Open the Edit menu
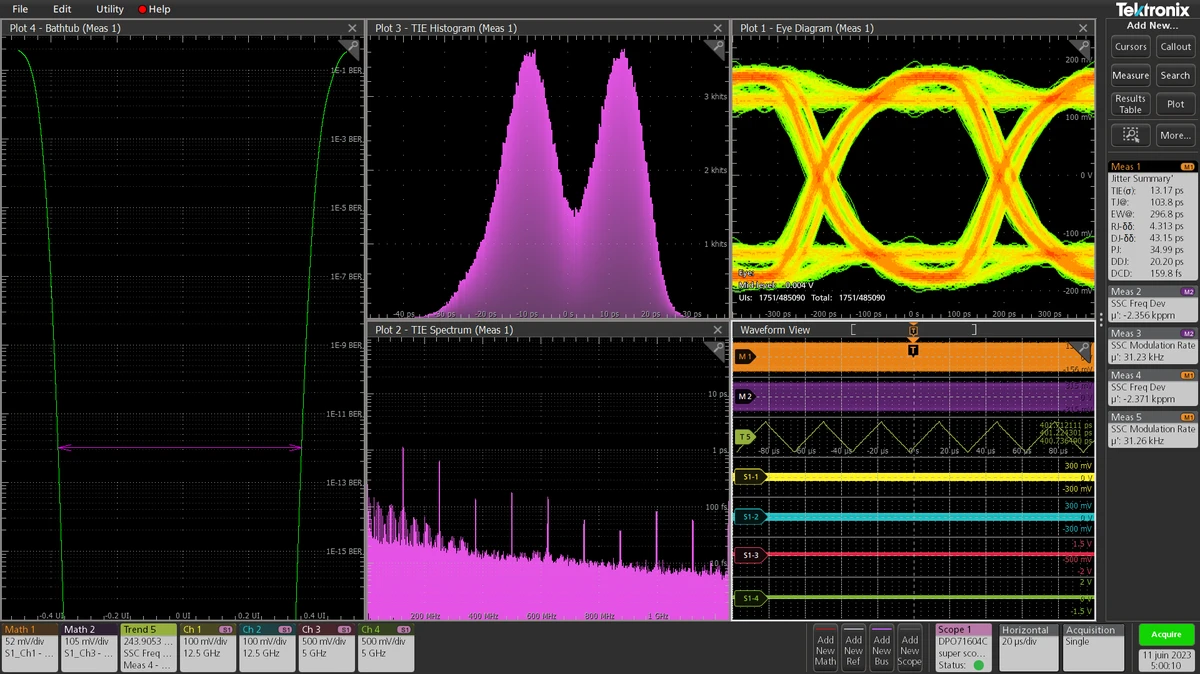 coord(62,9)
